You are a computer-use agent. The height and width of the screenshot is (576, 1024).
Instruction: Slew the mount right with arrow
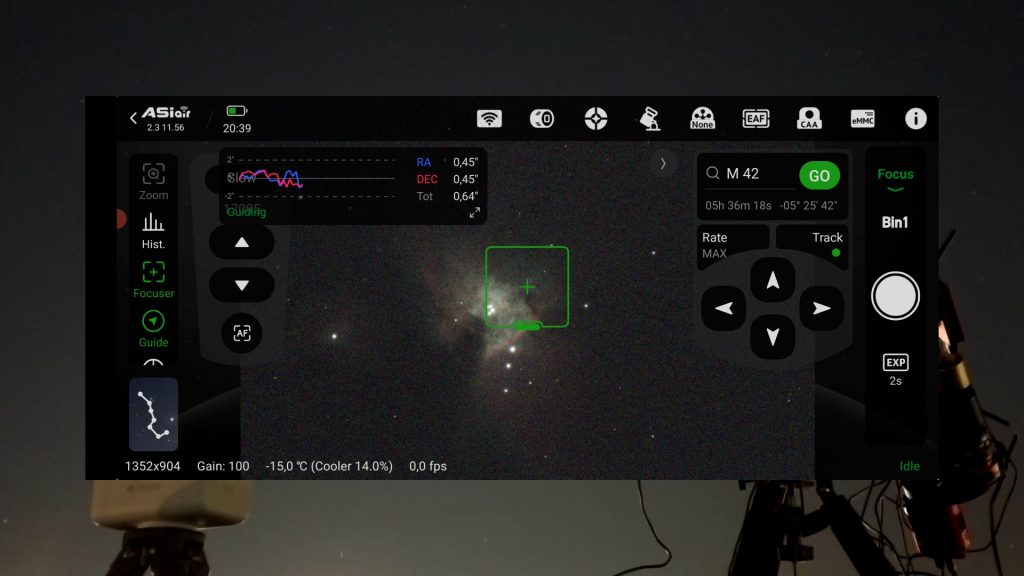tap(822, 308)
